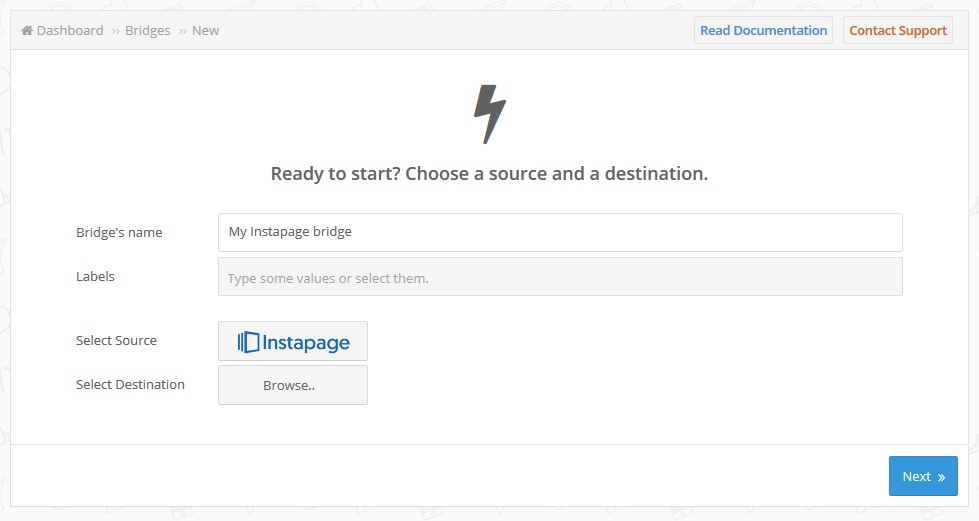Browse for a destination
This screenshot has height=521, width=979.
coord(293,385)
